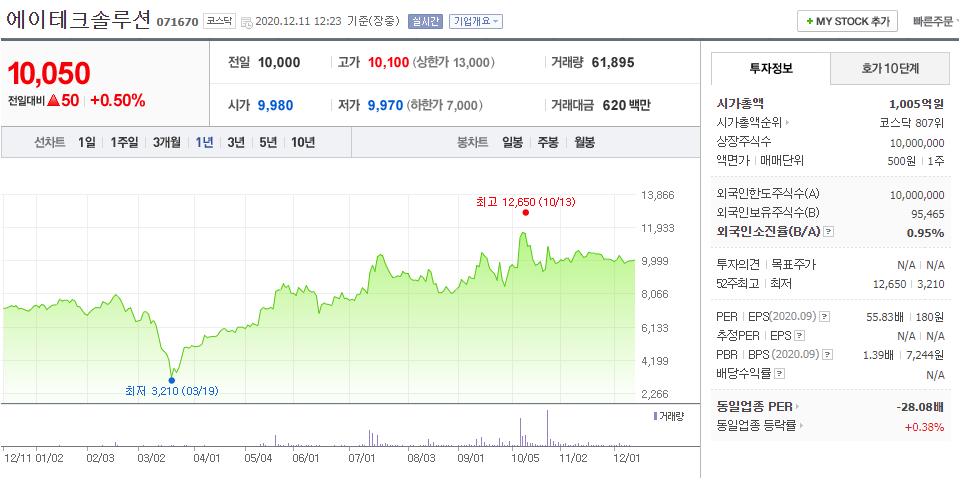Viewport: 959px width, 478px height.
Task: Click the stock code 071670
Action: pos(177,22)
